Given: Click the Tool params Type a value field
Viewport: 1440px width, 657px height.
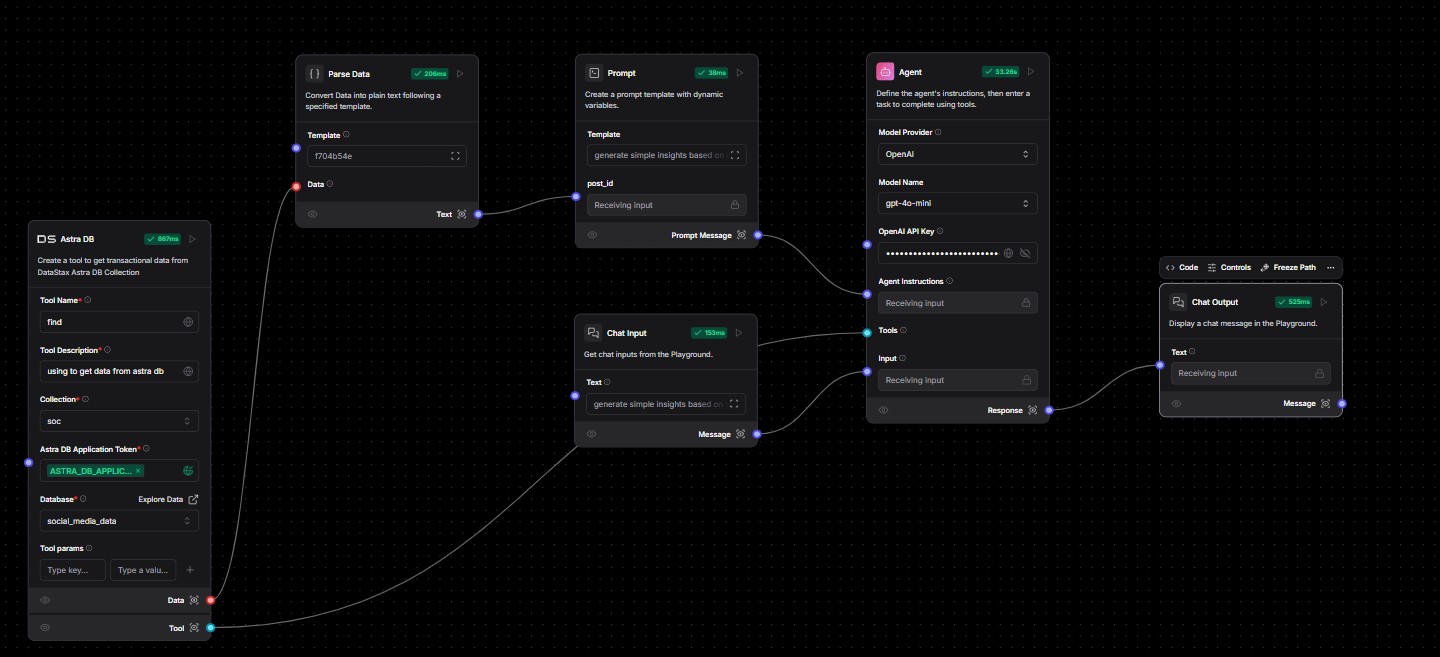Looking at the screenshot, I should coord(143,570).
